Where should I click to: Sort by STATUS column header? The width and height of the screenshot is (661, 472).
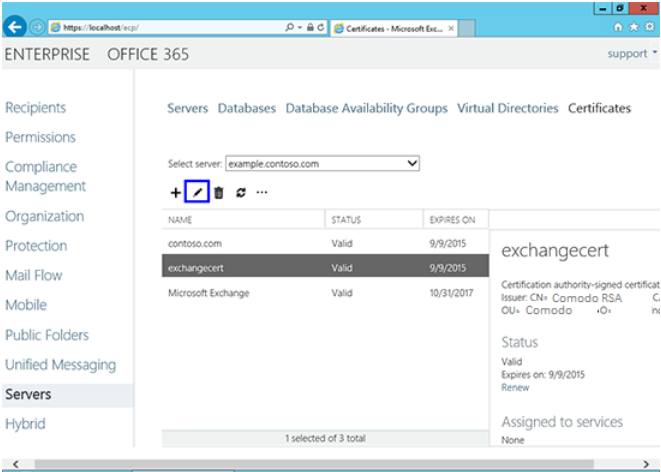point(373,220)
